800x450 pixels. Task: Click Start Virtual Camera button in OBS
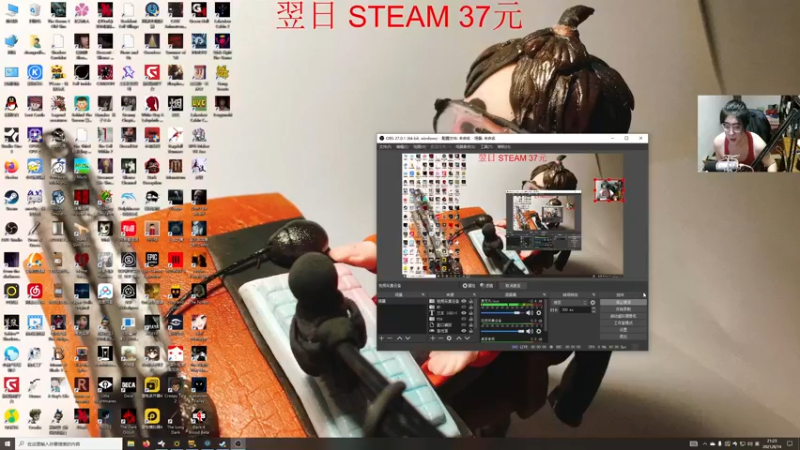623,316
